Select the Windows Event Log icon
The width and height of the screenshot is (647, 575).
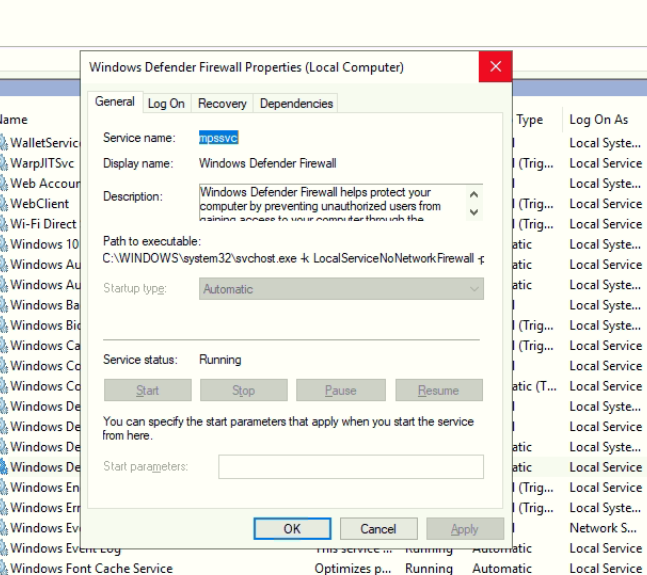pos(4,548)
